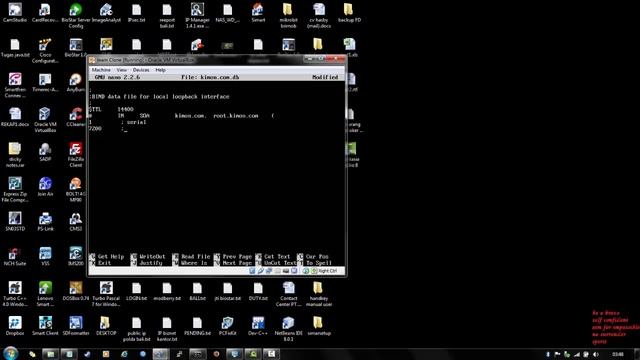Click the Action Center flag tray icon
This screenshot has height=360, width=640.
pos(557,354)
